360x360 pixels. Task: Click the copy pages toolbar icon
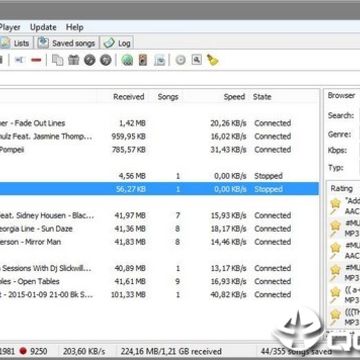(x=58, y=60)
